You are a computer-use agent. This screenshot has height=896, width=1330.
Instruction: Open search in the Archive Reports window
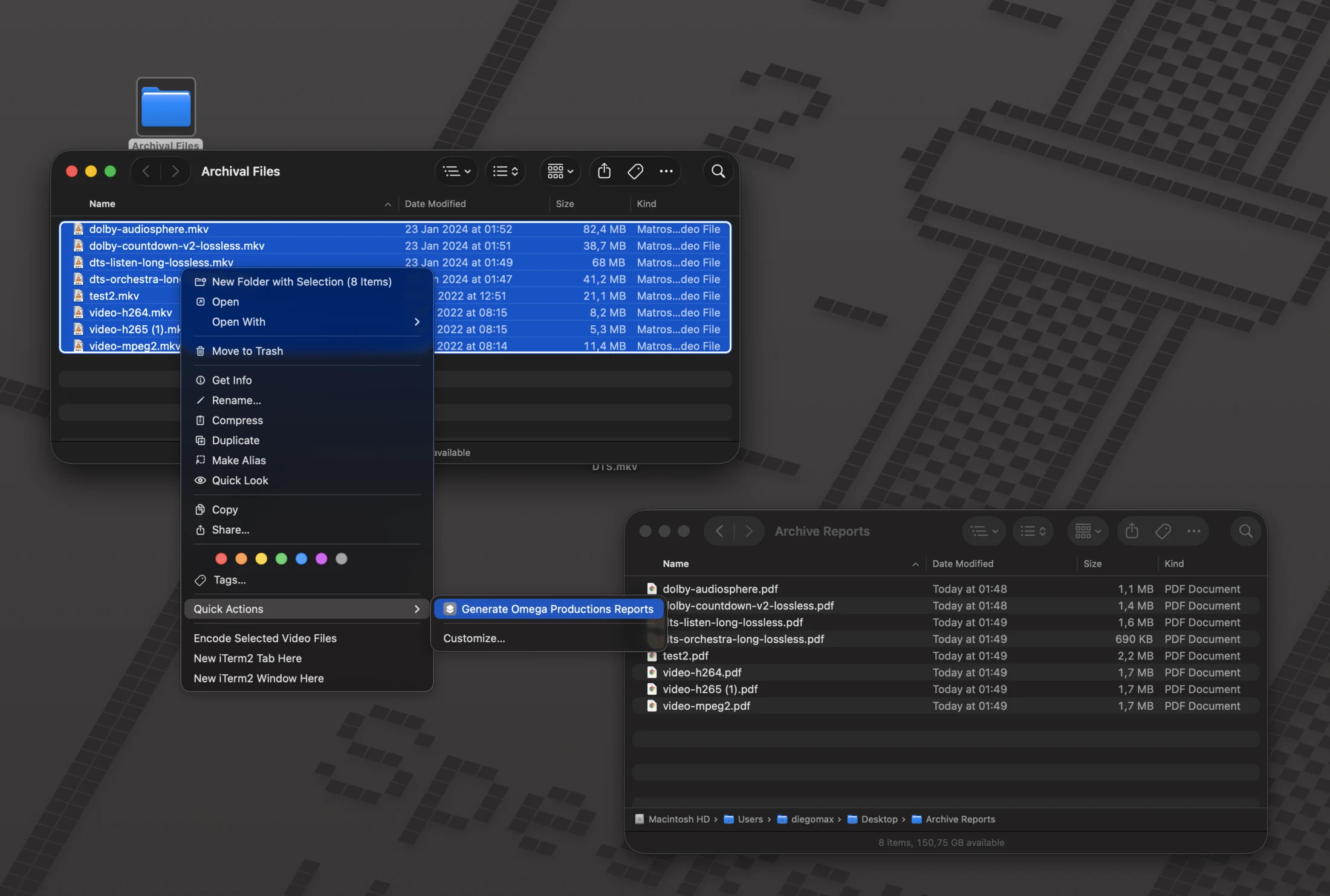(x=1246, y=531)
